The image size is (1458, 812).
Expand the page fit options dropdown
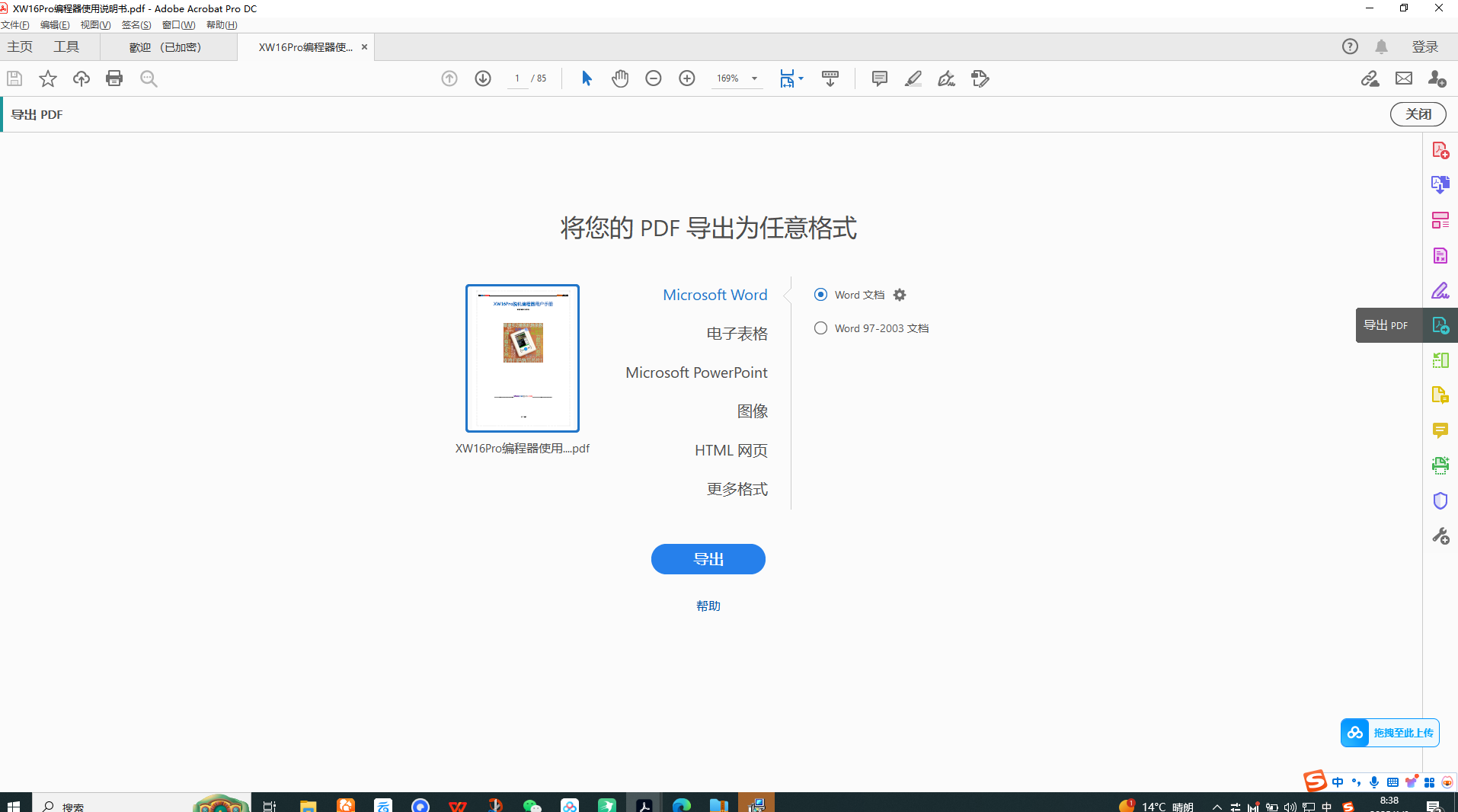(801, 78)
